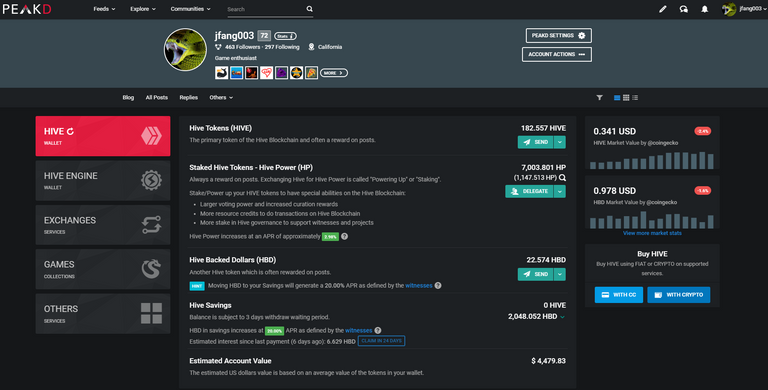
Task: Open the Stats info pill
Action: point(285,36)
